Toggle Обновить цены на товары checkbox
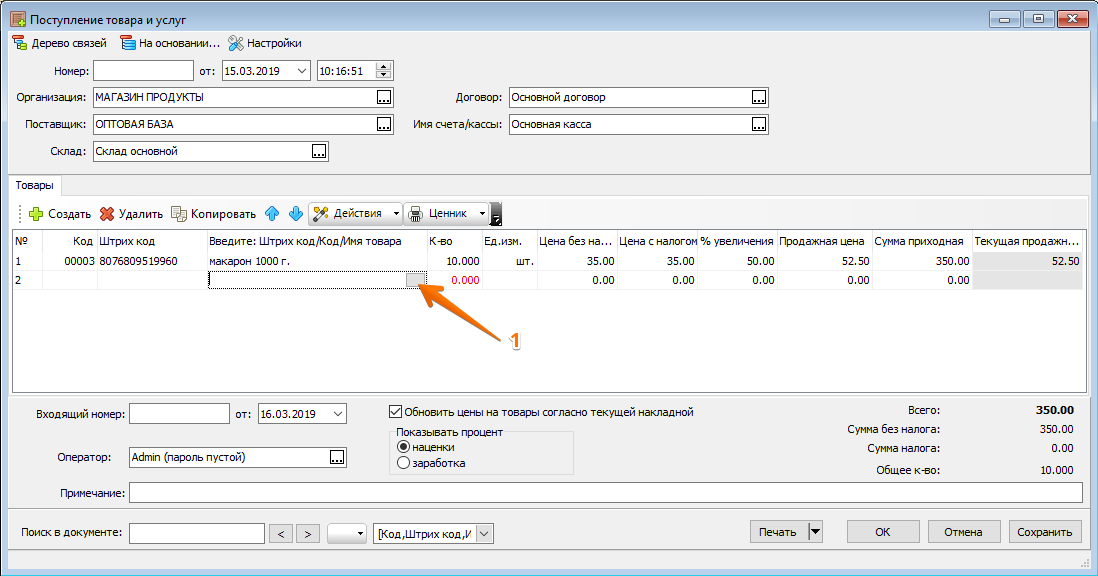The width and height of the screenshot is (1098, 576). [x=395, y=411]
